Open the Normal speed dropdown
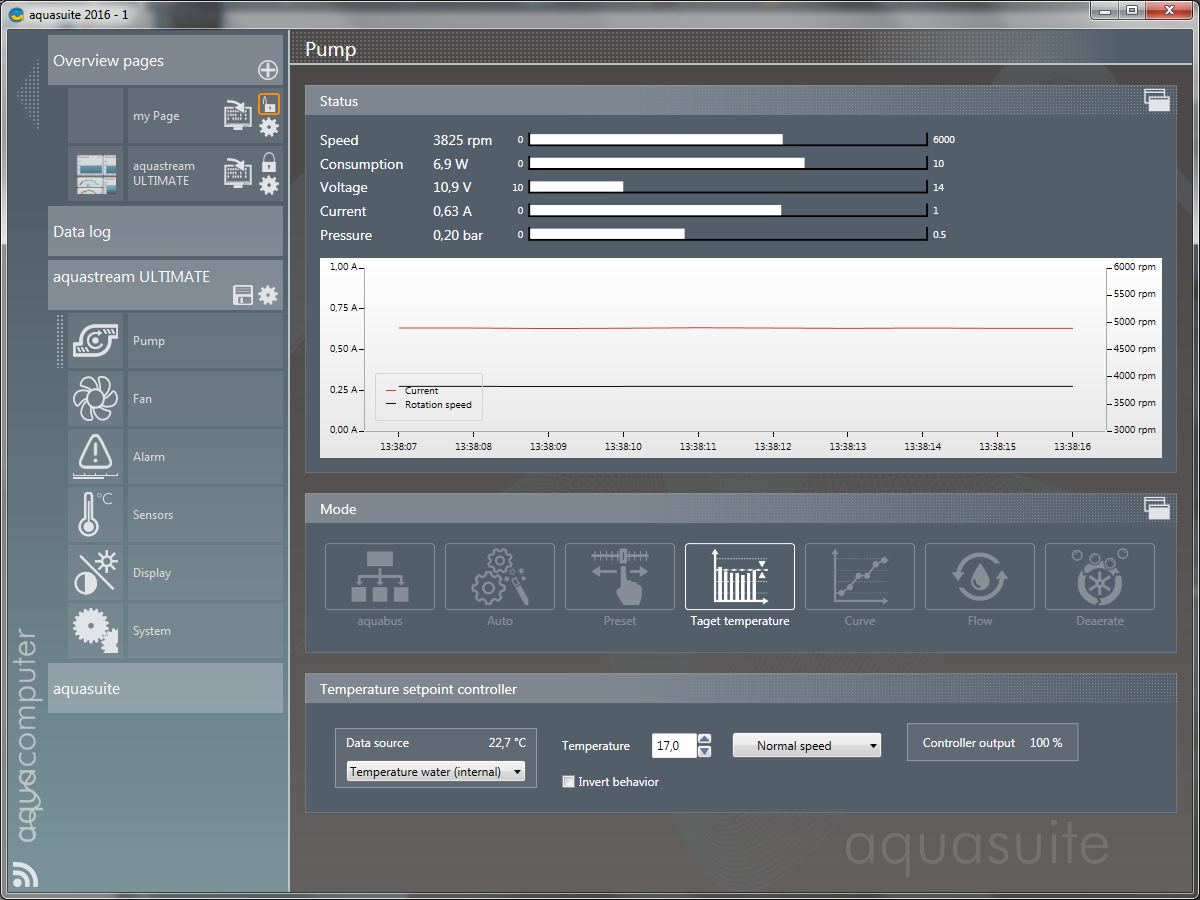This screenshot has width=1200, height=900. click(x=807, y=745)
